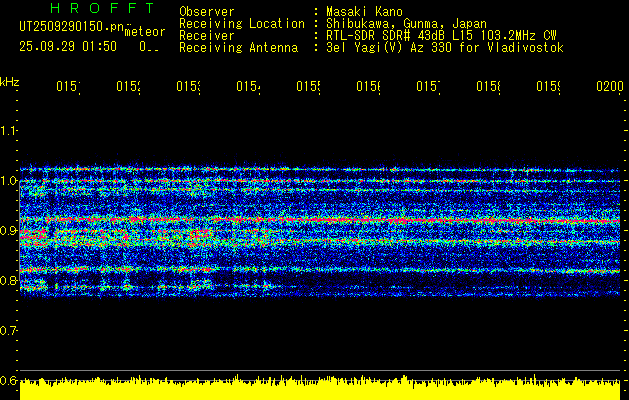Click the 0.9 frequency axis label
The height and width of the screenshot is (400, 629).
(9, 231)
